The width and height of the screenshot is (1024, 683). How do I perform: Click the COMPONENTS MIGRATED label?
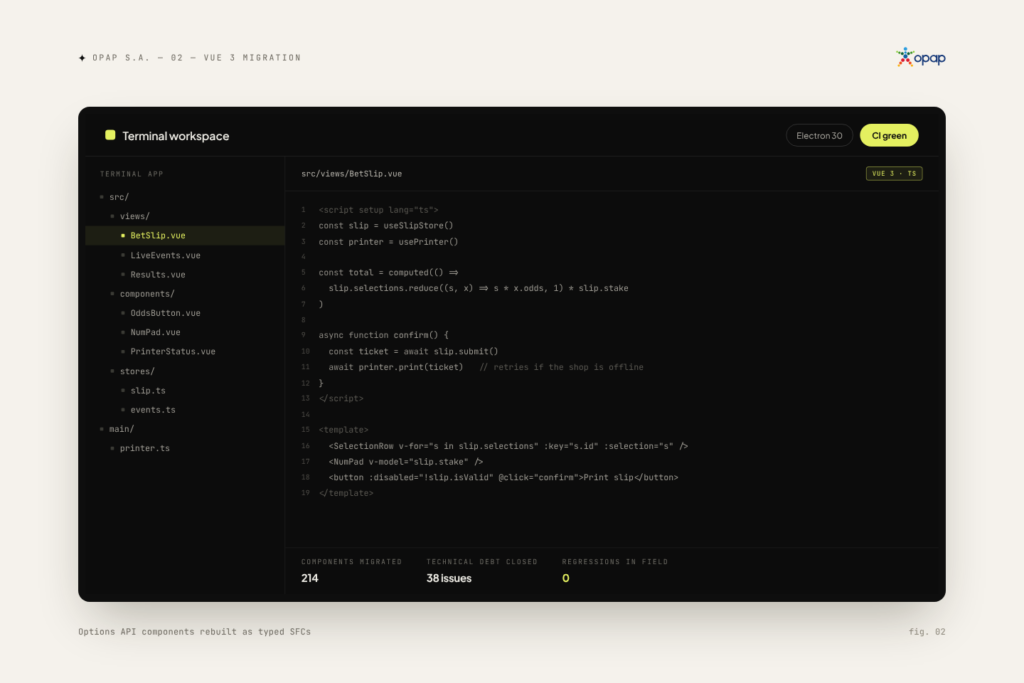point(351,562)
